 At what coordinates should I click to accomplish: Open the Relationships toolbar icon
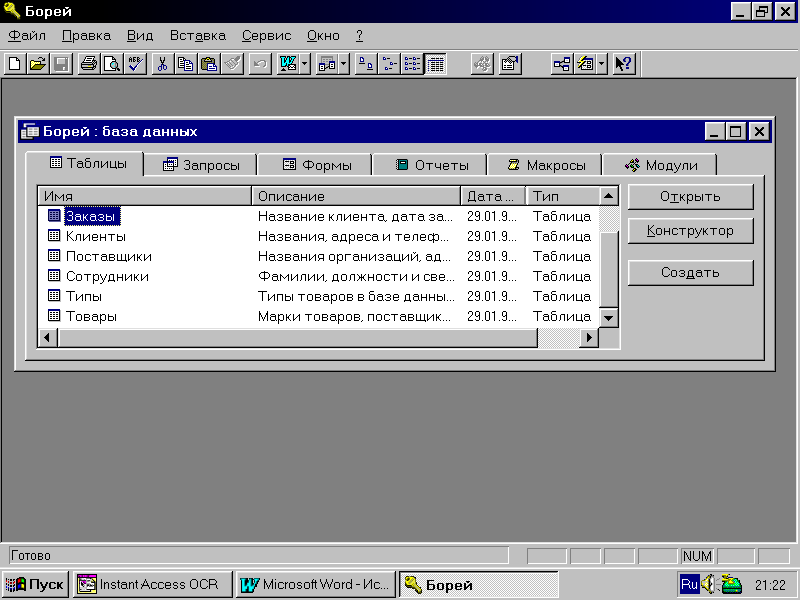(x=562, y=64)
